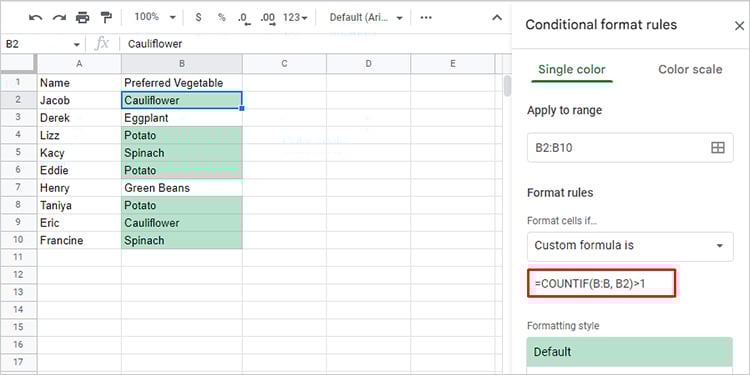Click the Redo arrow icon

point(59,18)
